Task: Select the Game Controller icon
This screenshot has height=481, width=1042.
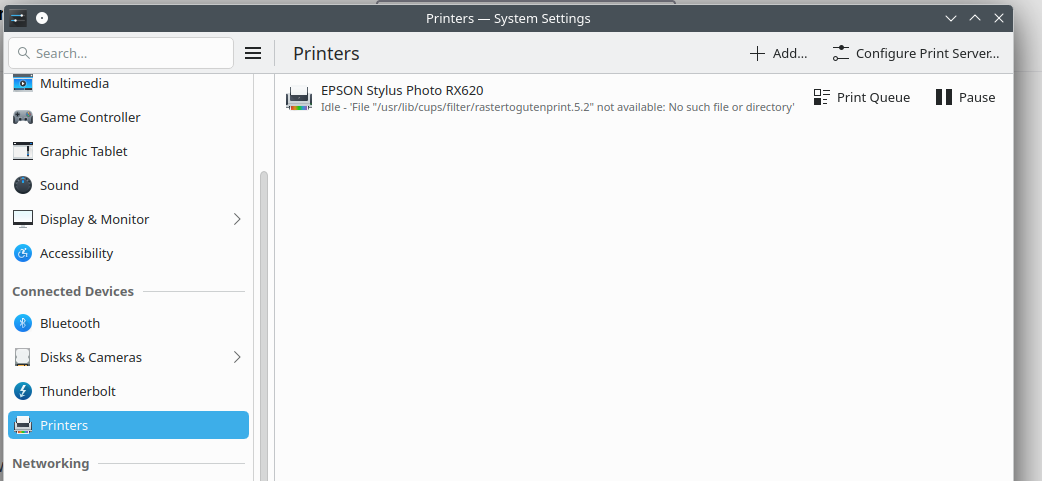Action: pyautogui.click(x=23, y=117)
